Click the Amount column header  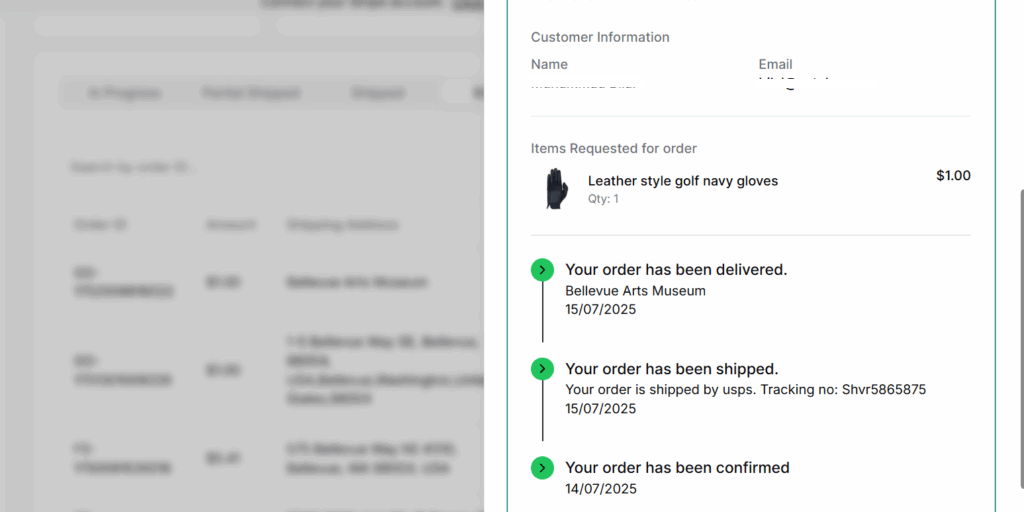231,225
